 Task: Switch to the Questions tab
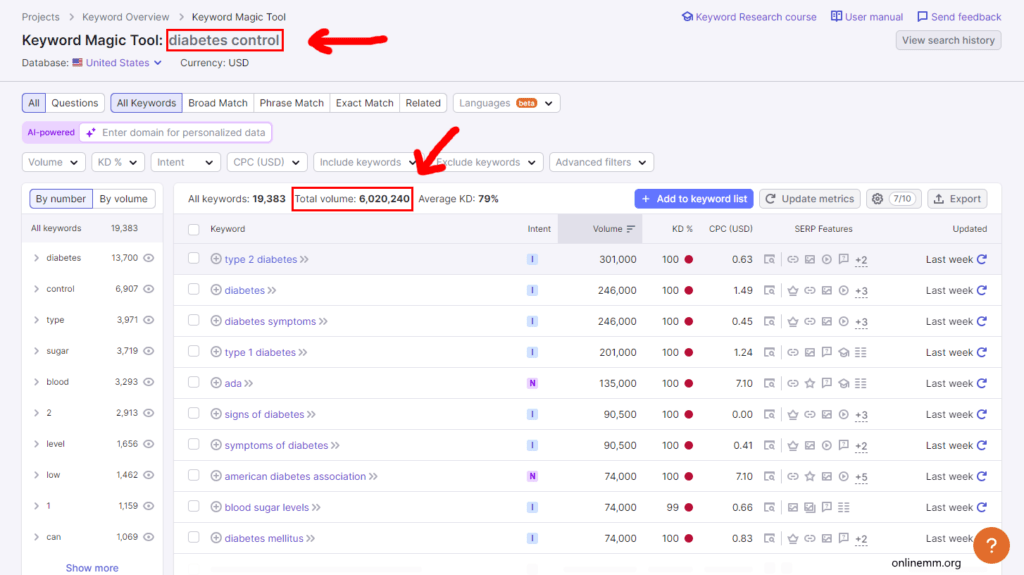[75, 103]
